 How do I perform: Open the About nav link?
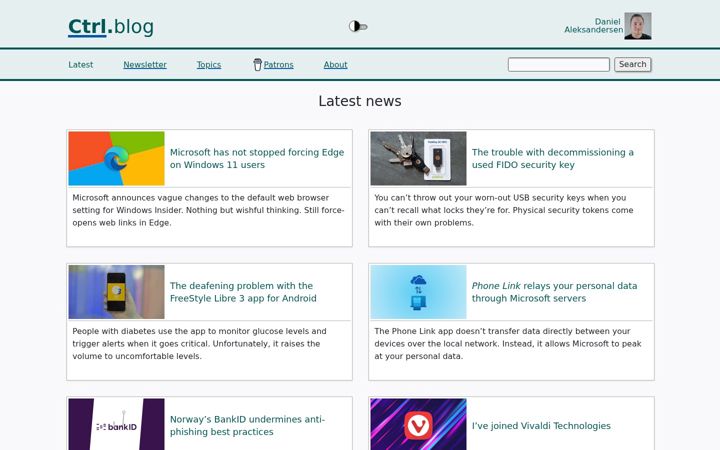pyautogui.click(x=336, y=65)
